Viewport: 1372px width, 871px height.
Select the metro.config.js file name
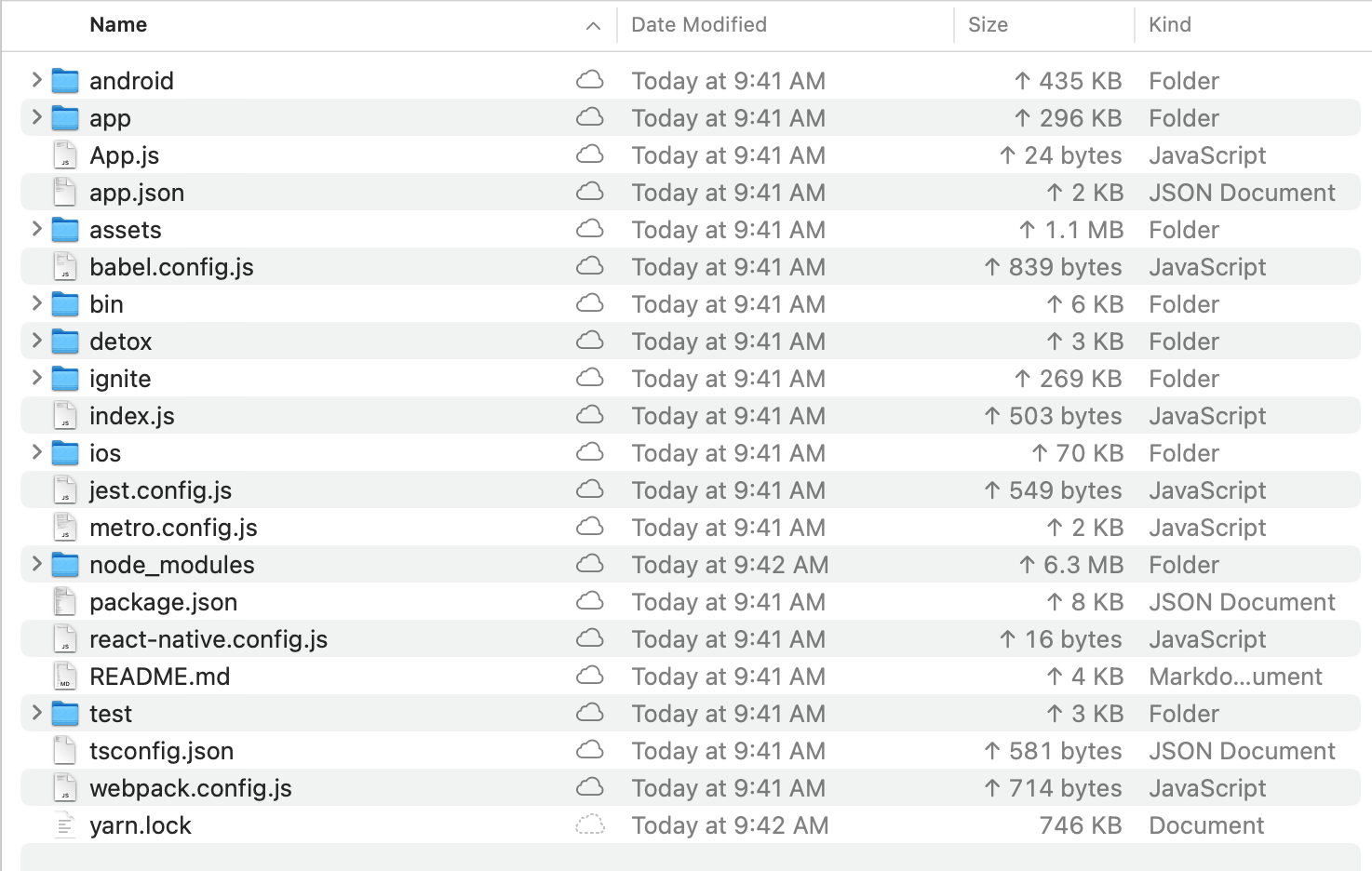(173, 528)
